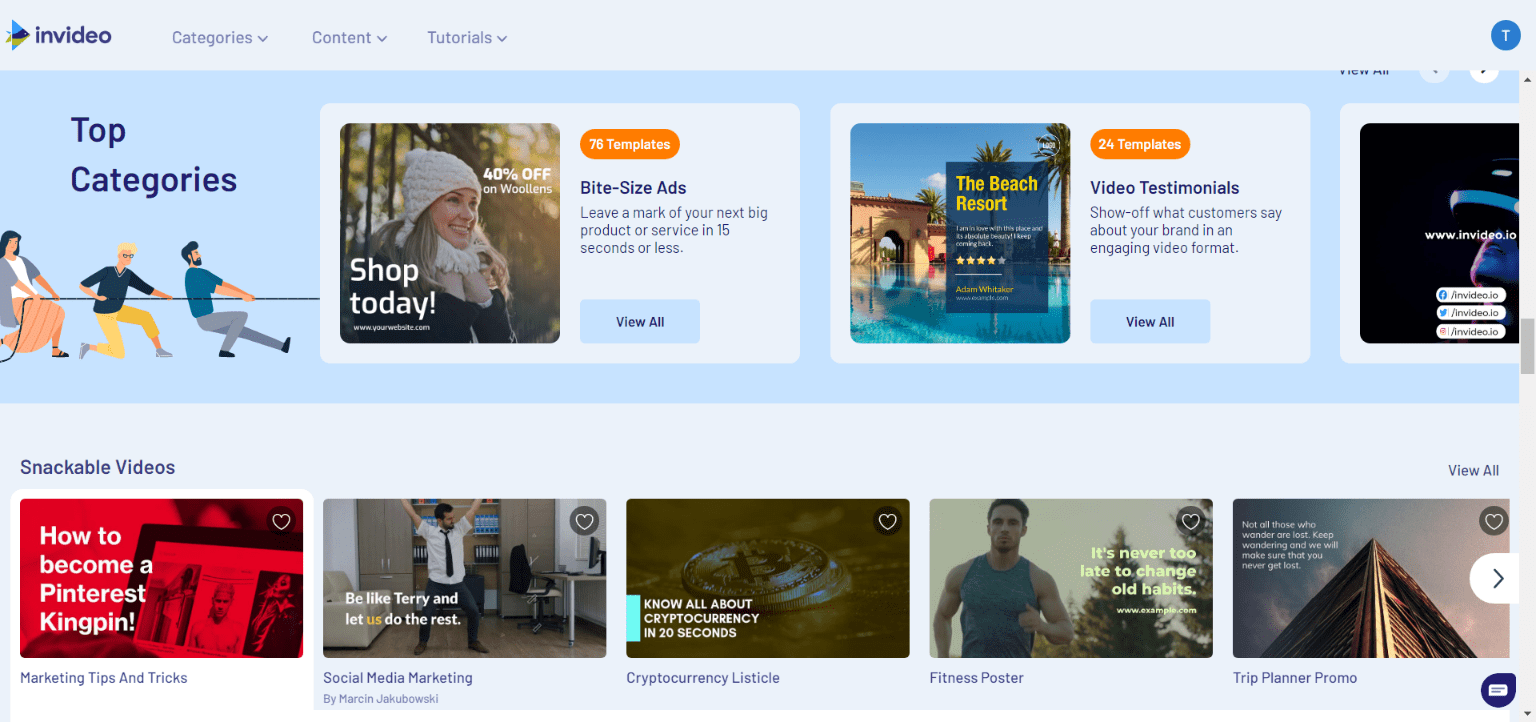
Task: Click the "24 Templates" badge
Action: tap(1140, 144)
